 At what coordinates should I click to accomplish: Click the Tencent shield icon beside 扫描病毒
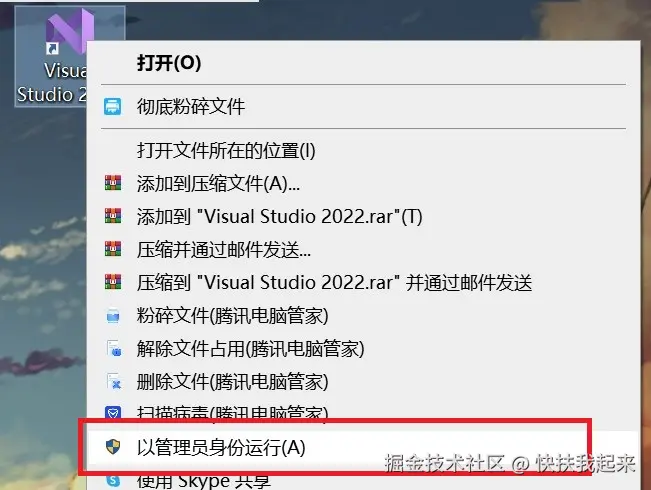coord(113,412)
